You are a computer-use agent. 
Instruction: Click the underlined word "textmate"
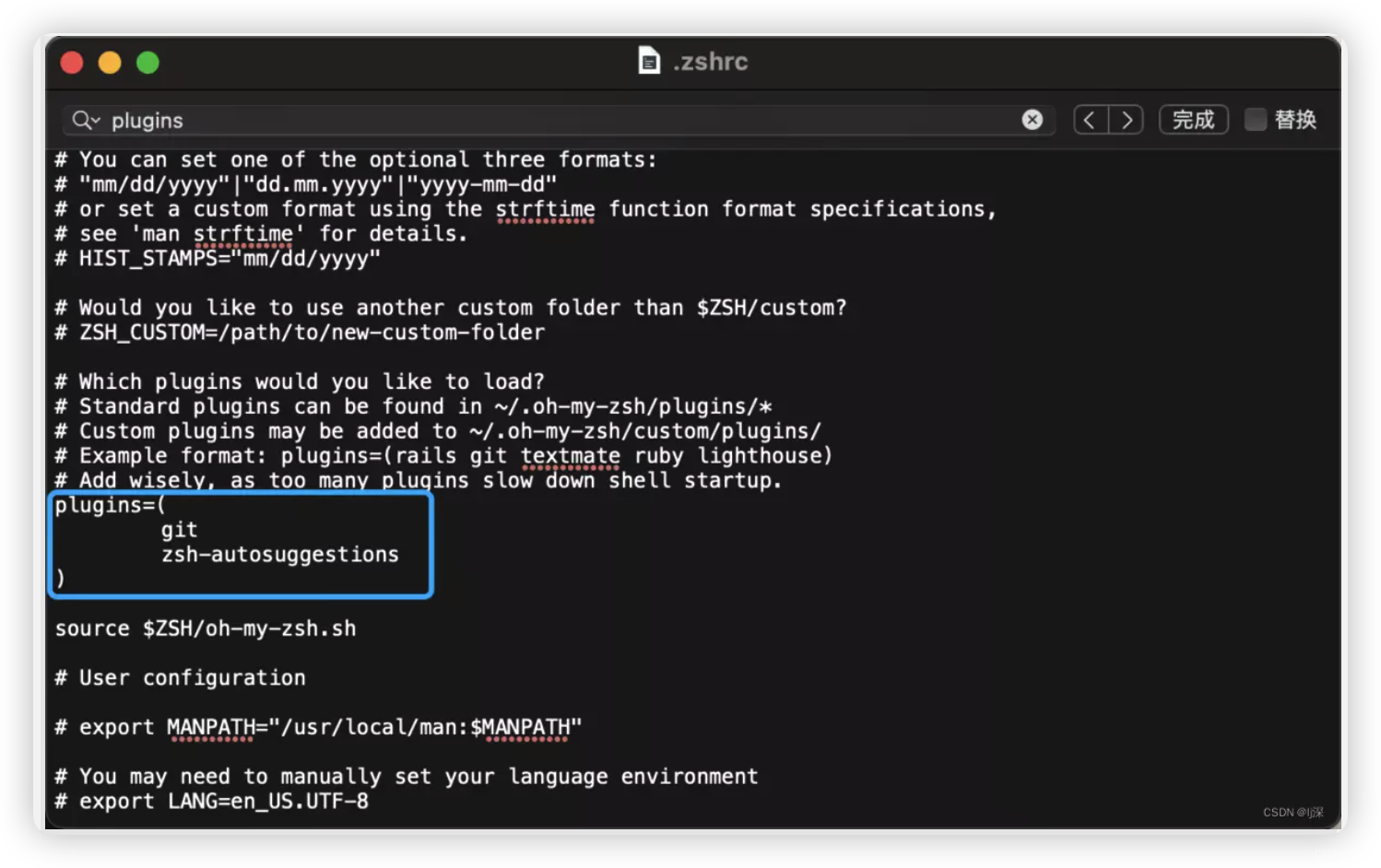pos(570,456)
